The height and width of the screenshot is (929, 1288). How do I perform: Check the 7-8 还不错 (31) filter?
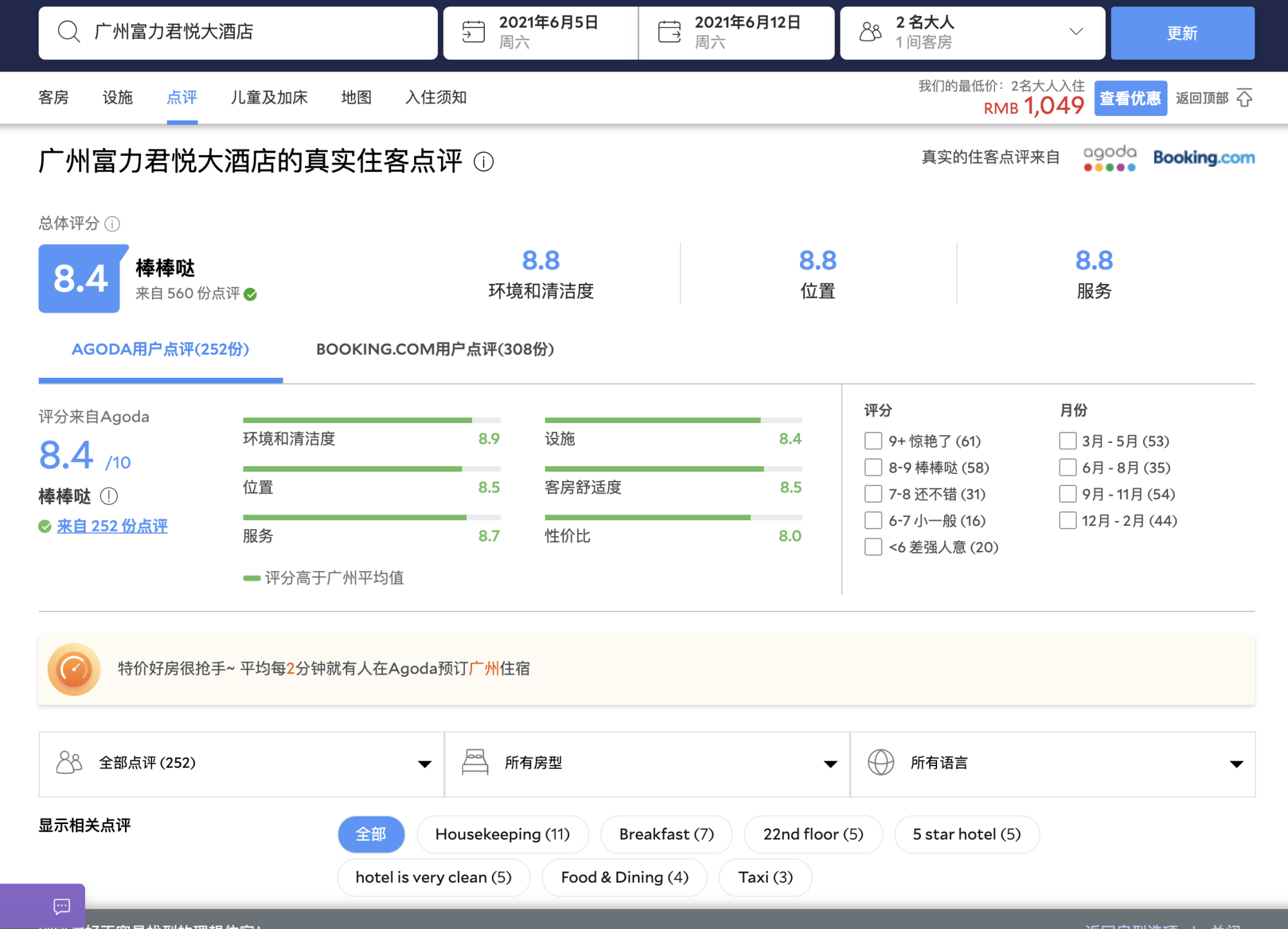coord(873,494)
